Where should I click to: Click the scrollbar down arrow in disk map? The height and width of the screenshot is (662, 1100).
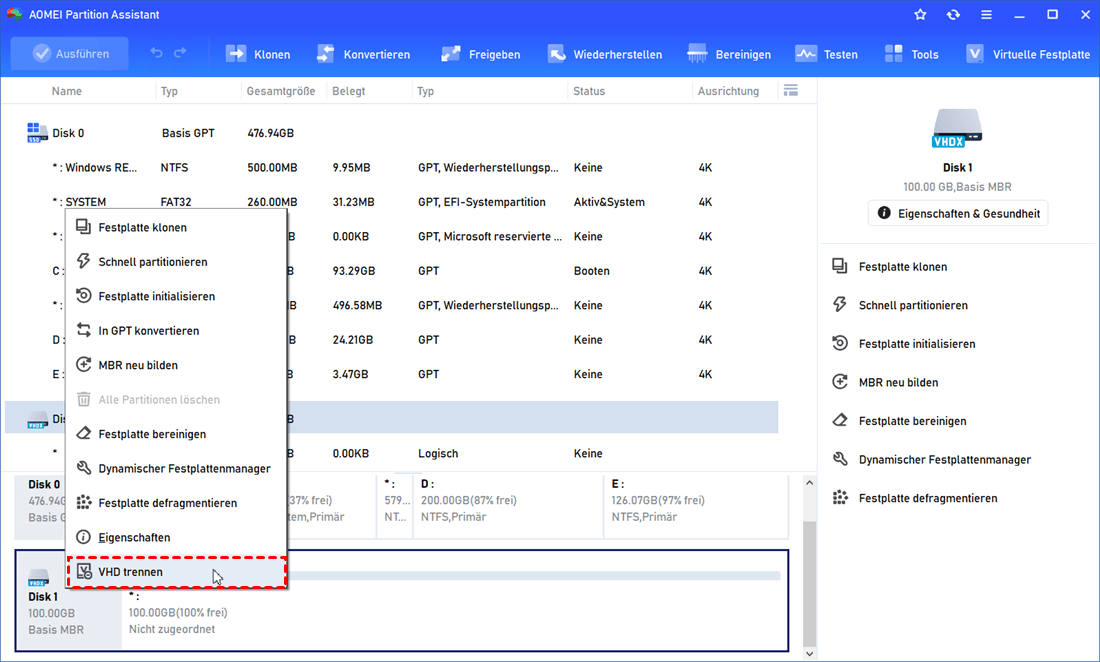click(x=809, y=654)
